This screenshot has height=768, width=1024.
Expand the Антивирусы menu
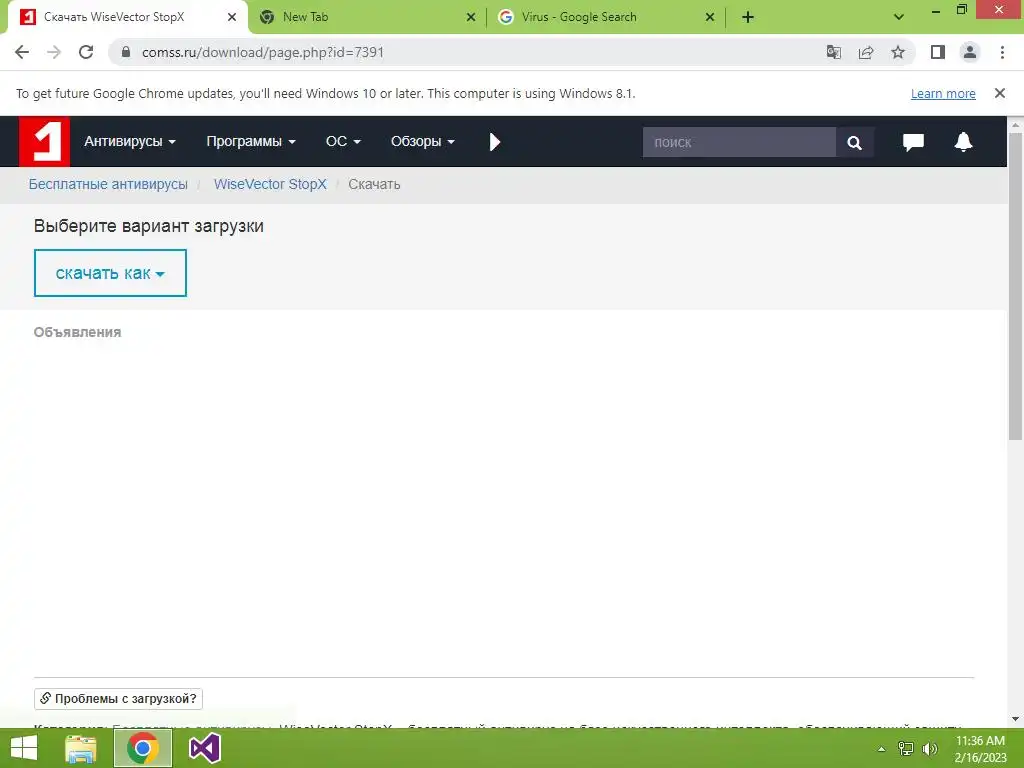(129, 142)
